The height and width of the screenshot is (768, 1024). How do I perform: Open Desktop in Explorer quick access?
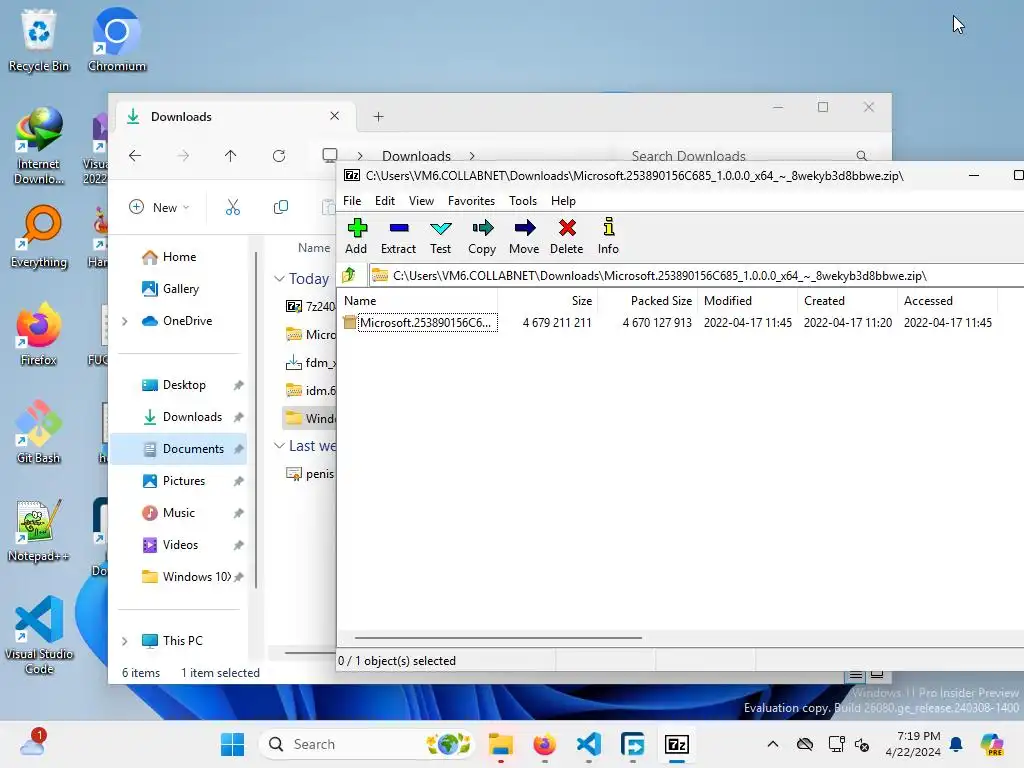coord(183,385)
